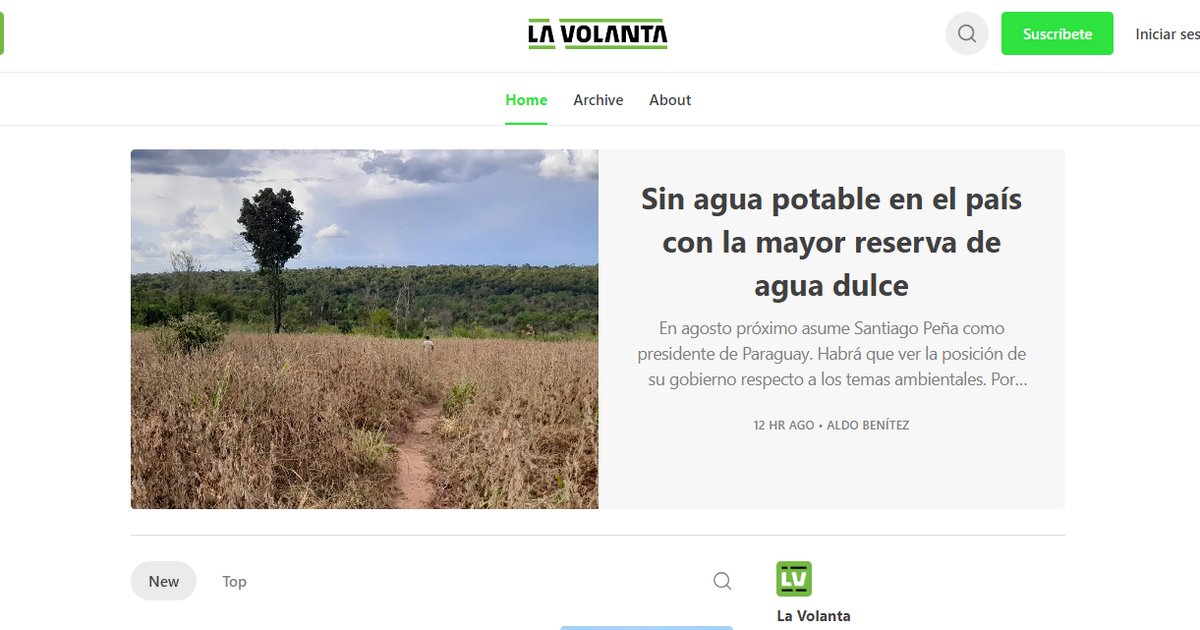Click author name Aldo Benítez
Screen dimensions: 1200x630
[867, 424]
